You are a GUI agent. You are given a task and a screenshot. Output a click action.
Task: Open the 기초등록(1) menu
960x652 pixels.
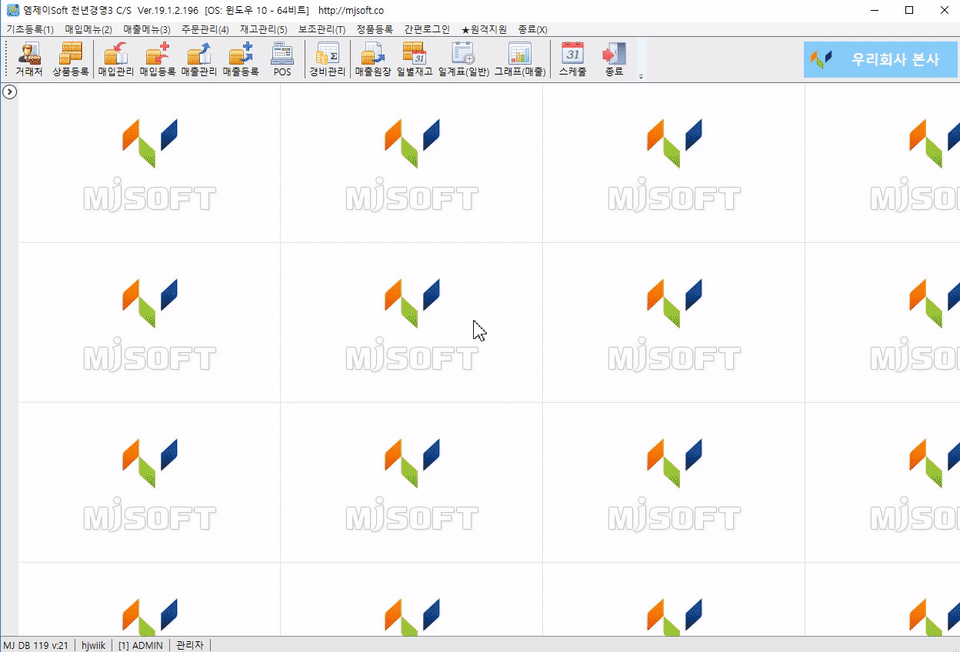click(30, 29)
